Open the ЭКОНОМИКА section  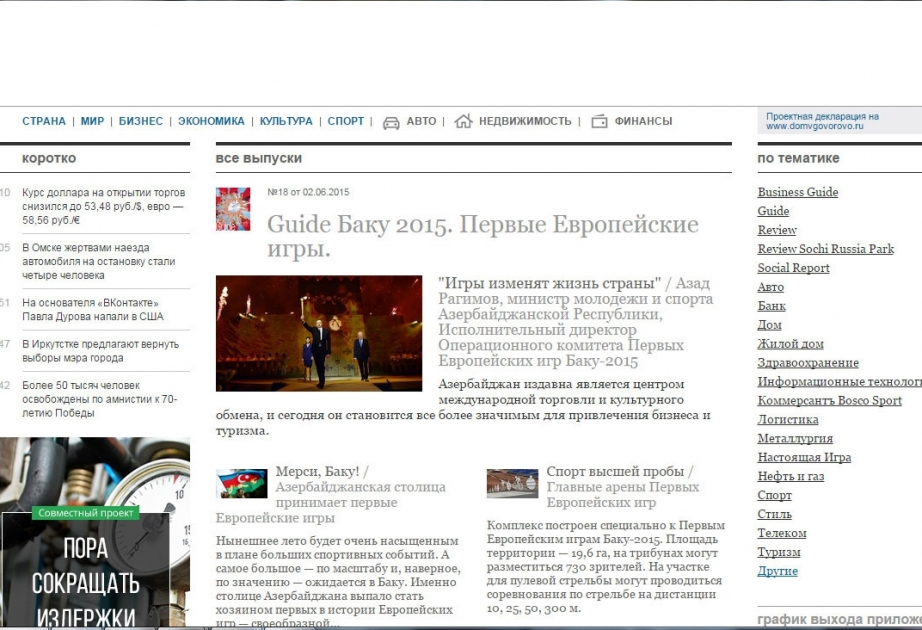211,121
